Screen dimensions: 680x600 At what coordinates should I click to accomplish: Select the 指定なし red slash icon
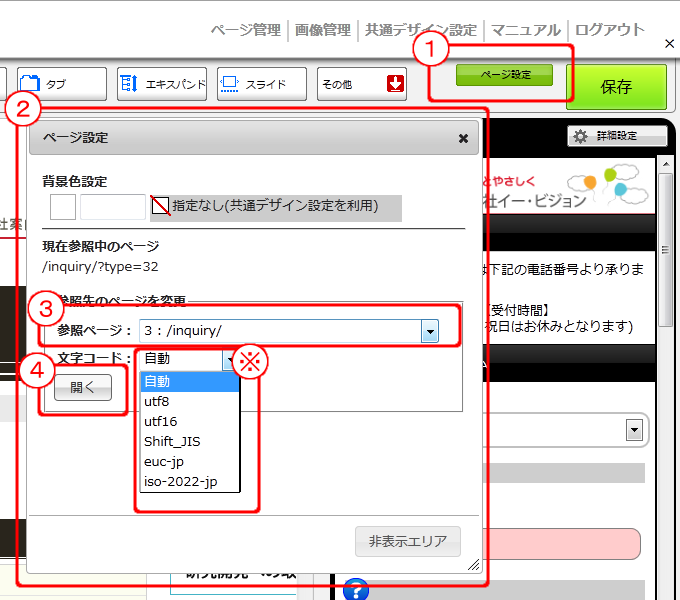[160, 206]
